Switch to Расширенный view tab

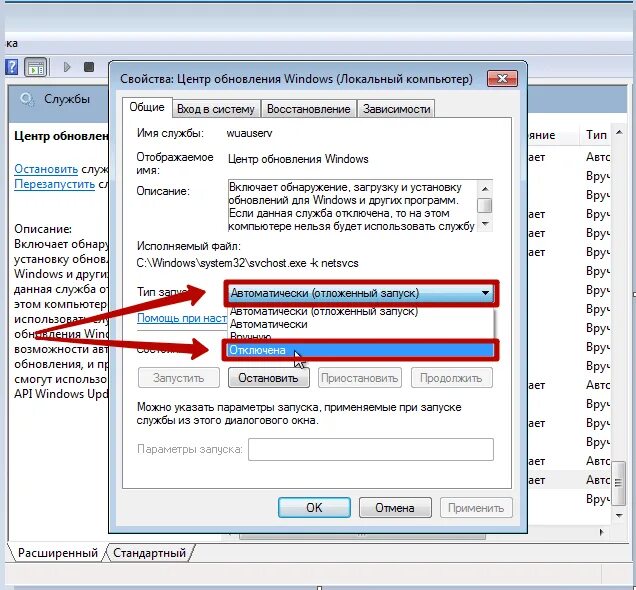[57, 553]
